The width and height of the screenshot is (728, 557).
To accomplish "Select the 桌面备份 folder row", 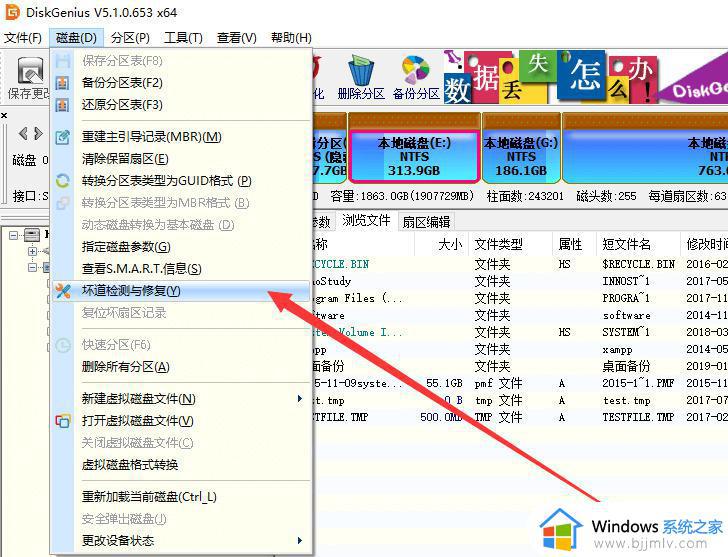I will (x=520, y=367).
